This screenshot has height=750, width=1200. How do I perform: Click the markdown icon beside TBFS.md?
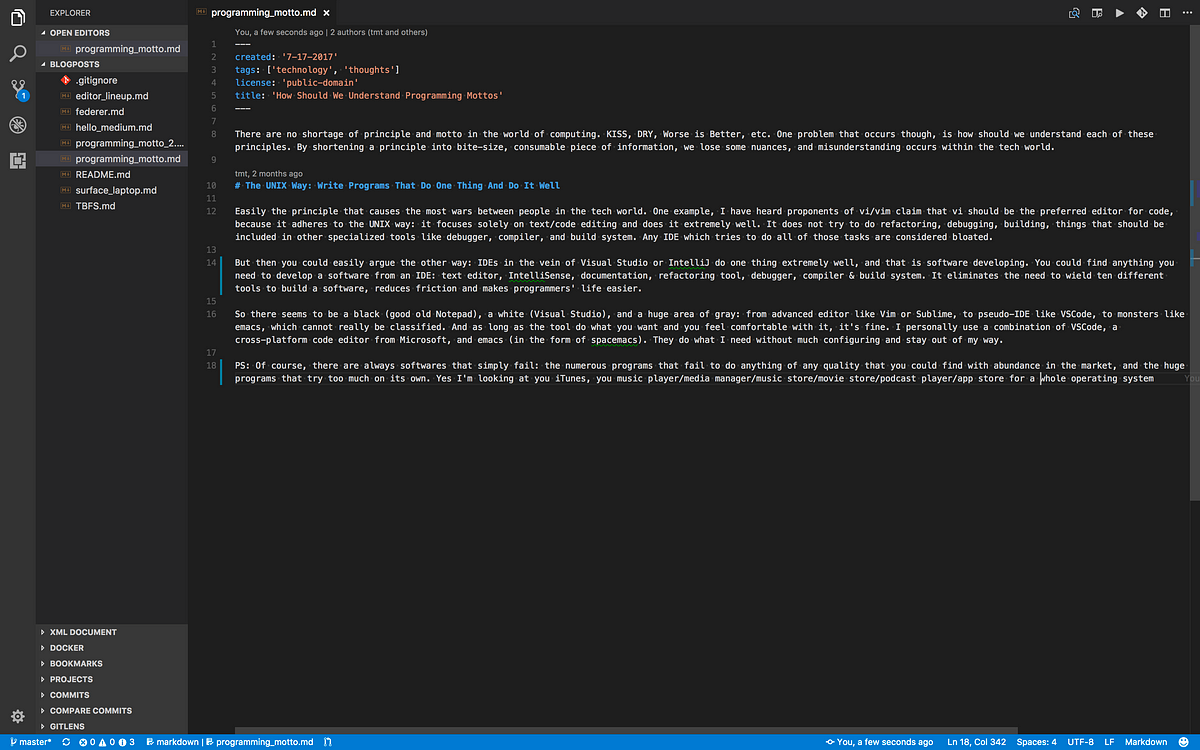point(65,206)
